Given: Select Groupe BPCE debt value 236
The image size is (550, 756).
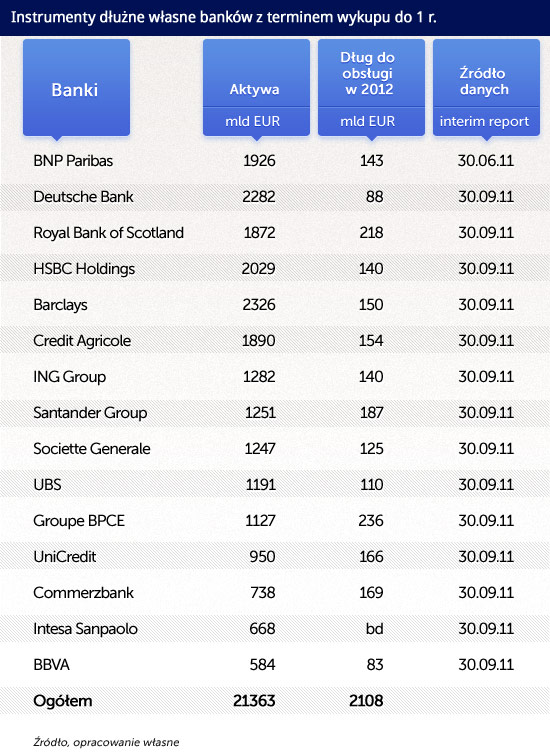Looking at the screenshot, I should pyautogui.click(x=371, y=521).
